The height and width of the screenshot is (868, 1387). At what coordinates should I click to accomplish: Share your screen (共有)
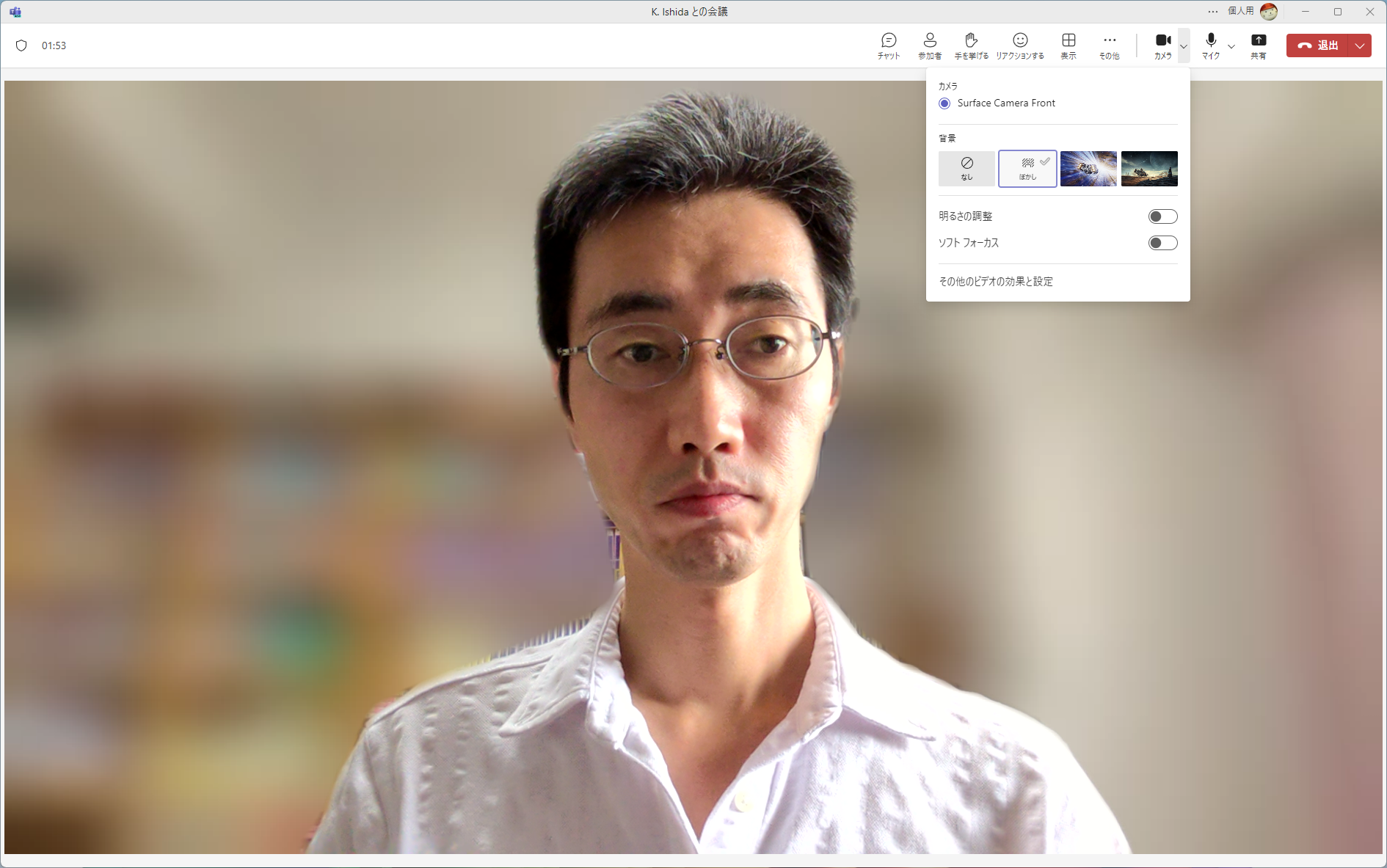click(x=1259, y=45)
